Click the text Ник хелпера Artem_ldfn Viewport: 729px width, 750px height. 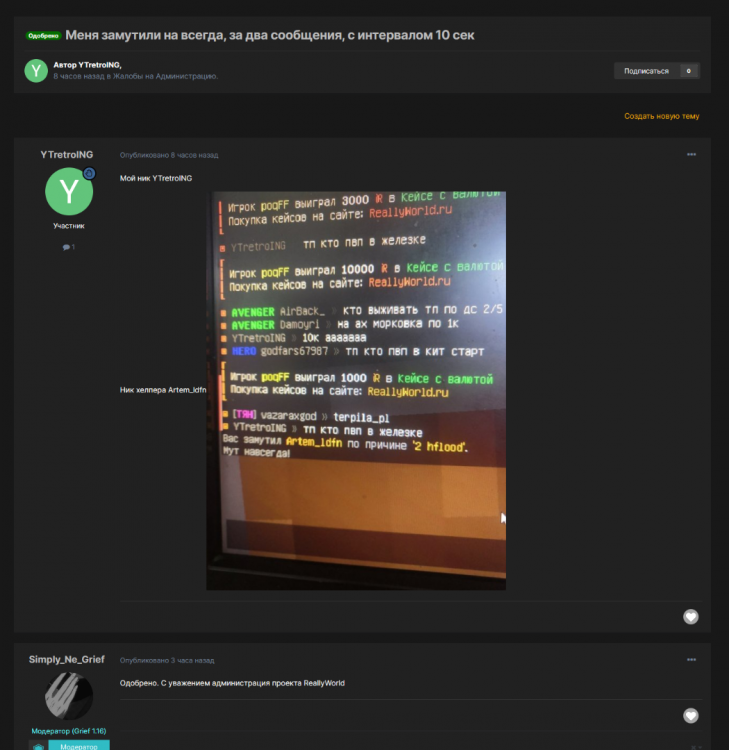[163, 390]
